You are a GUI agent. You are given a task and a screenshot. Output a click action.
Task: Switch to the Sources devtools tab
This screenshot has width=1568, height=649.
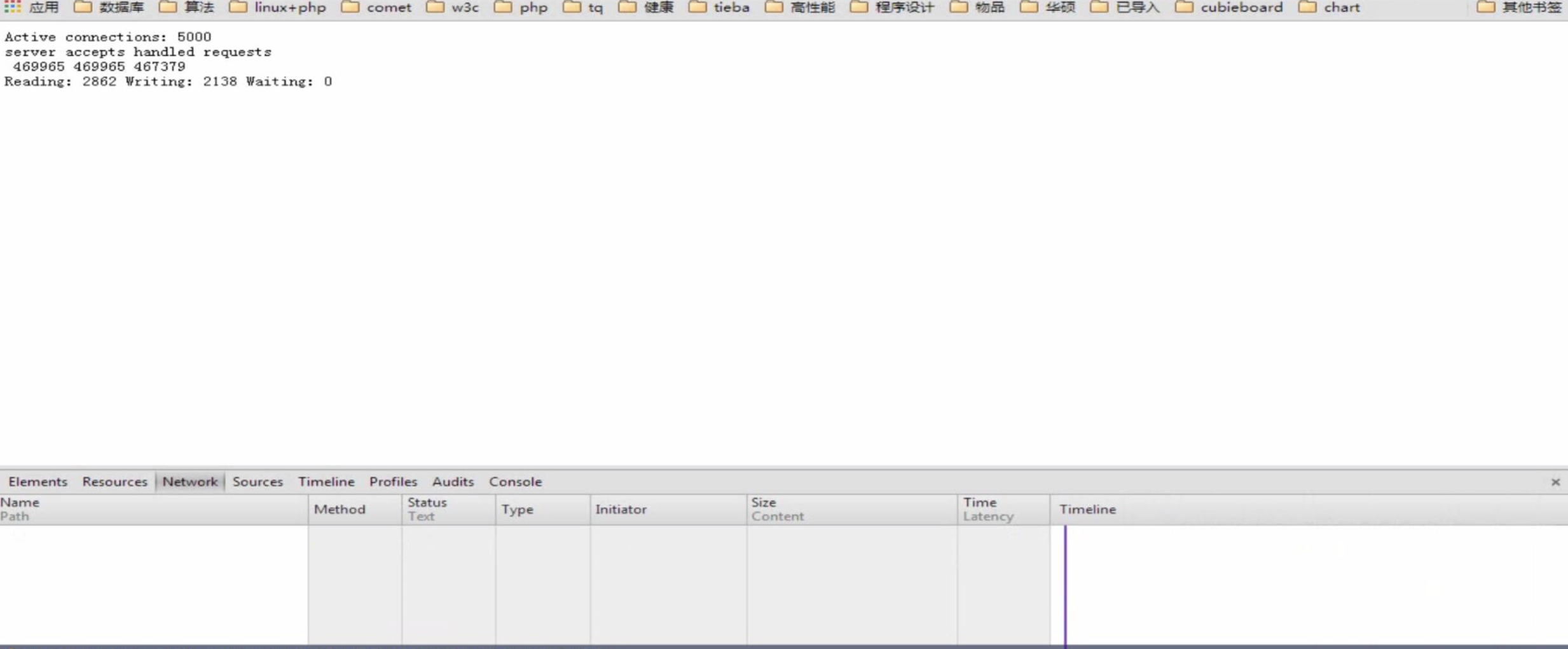pos(258,482)
